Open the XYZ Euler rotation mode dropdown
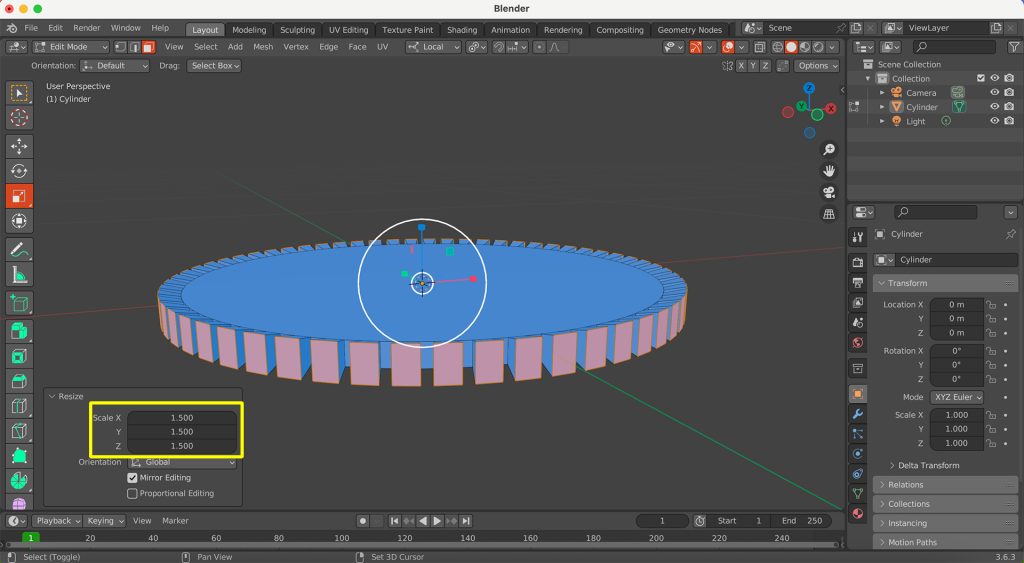This screenshot has height=563, width=1024. click(957, 397)
